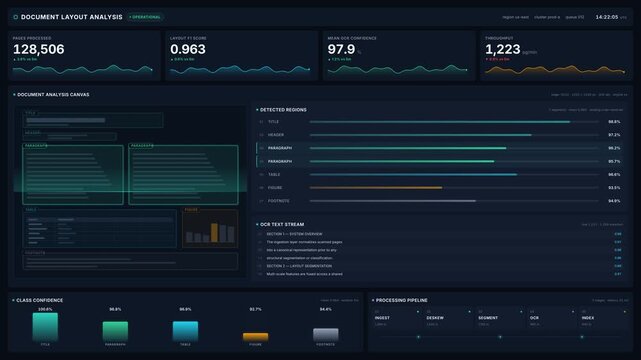Click the 14:22:05 clock
Image resolution: width=641 pixels, height=360 pixels.
point(607,17)
